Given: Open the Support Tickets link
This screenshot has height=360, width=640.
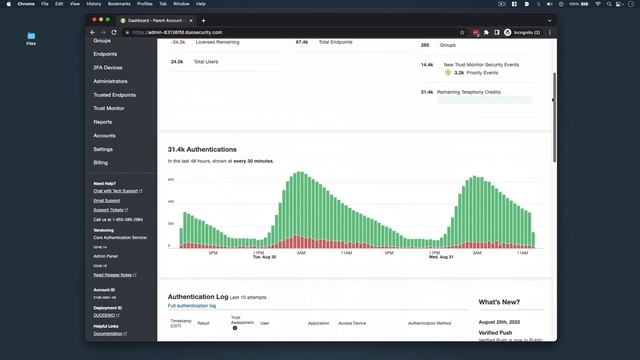Looking at the screenshot, I should [108, 210].
